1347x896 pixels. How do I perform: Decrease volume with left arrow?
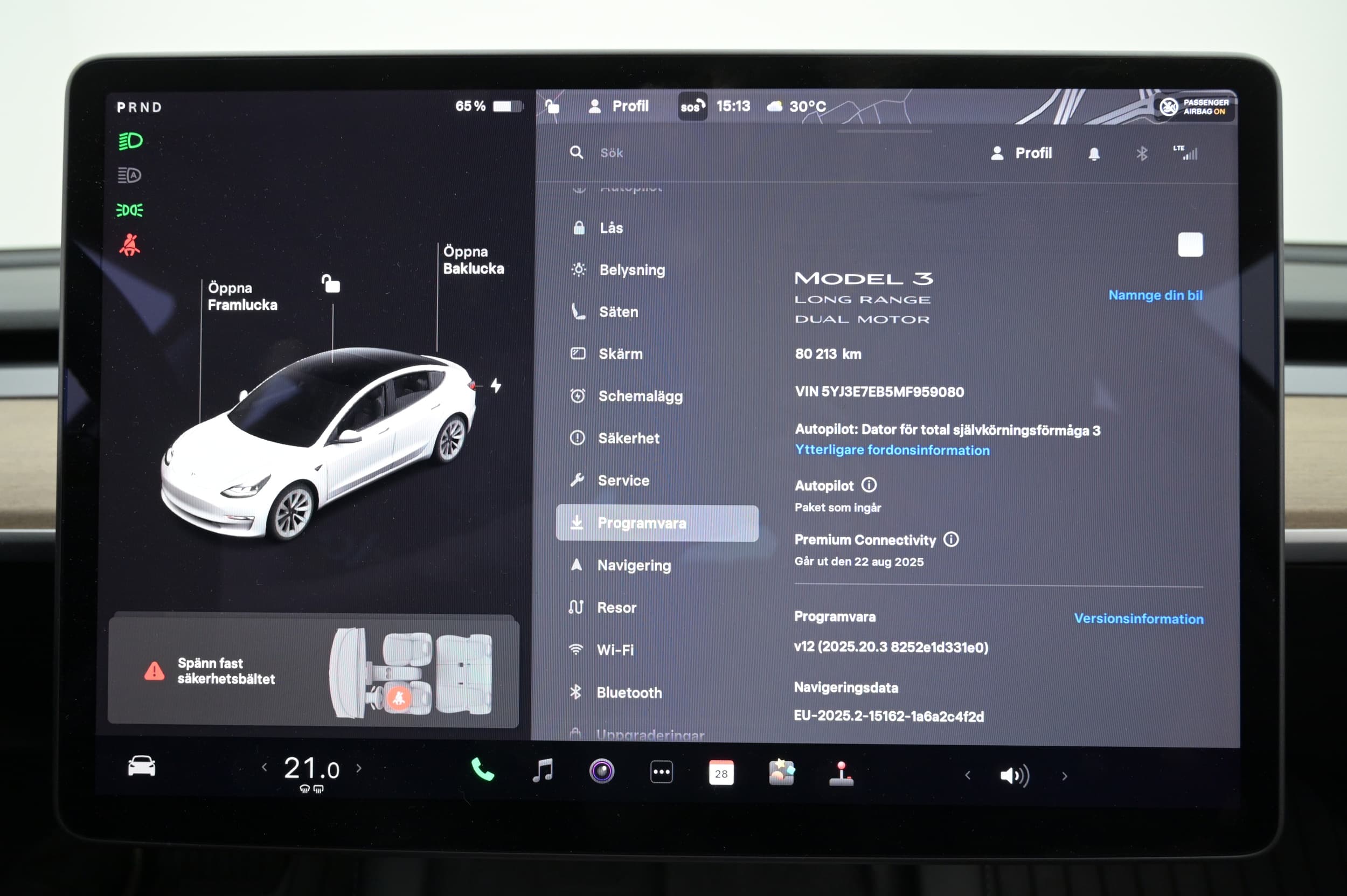(968, 775)
